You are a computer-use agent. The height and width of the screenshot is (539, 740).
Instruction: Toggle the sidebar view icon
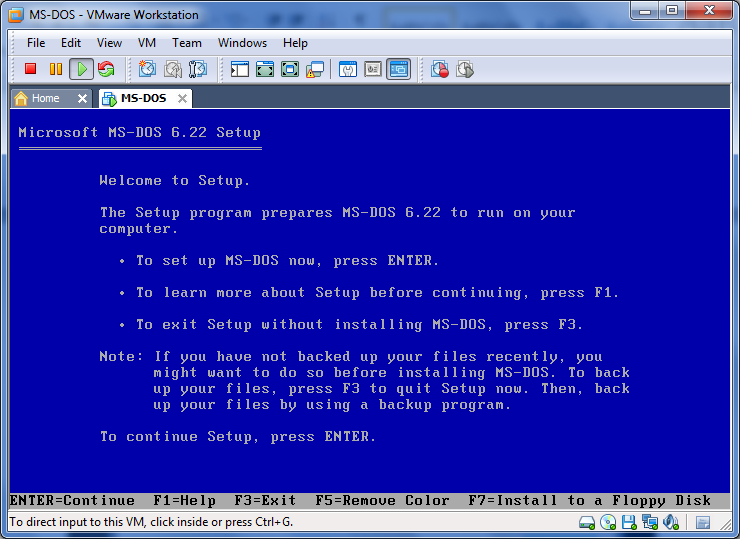tap(240, 69)
